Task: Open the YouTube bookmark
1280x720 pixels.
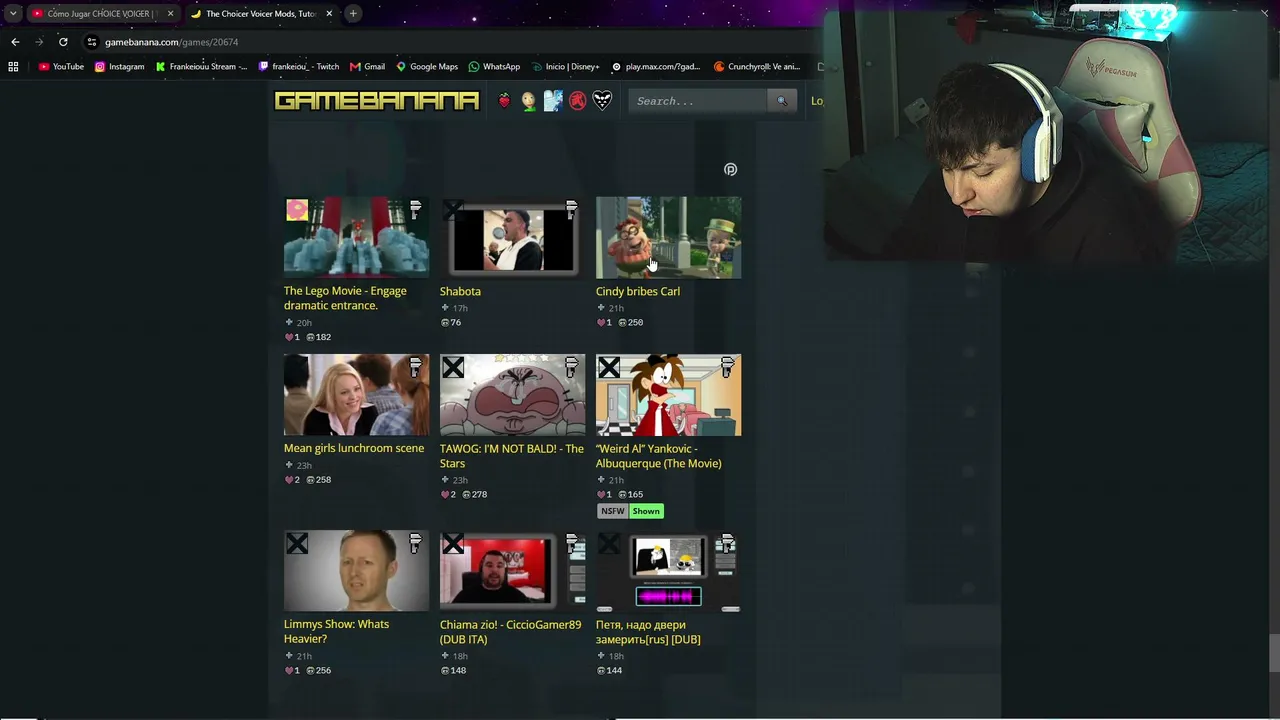Action: click(x=61, y=67)
